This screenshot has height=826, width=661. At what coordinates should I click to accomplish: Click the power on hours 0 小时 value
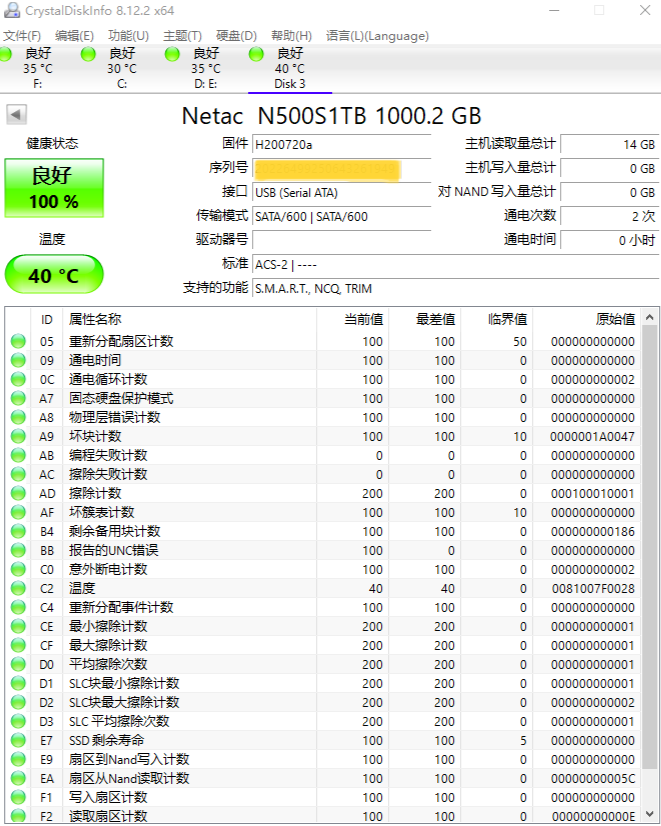pyautogui.click(x=609, y=240)
